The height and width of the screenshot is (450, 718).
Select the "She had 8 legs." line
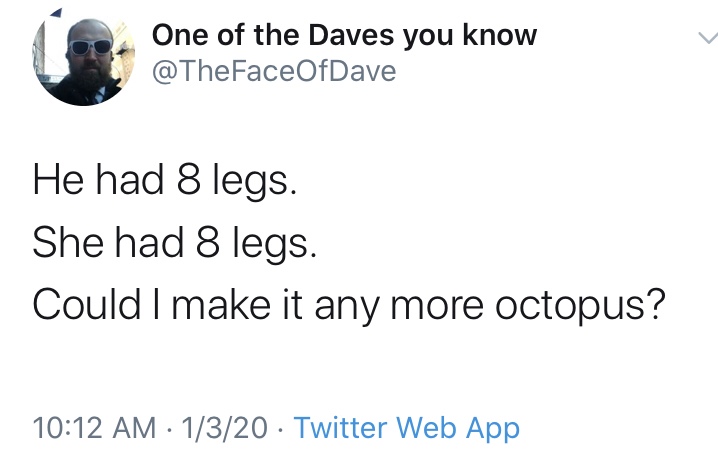coord(174,243)
